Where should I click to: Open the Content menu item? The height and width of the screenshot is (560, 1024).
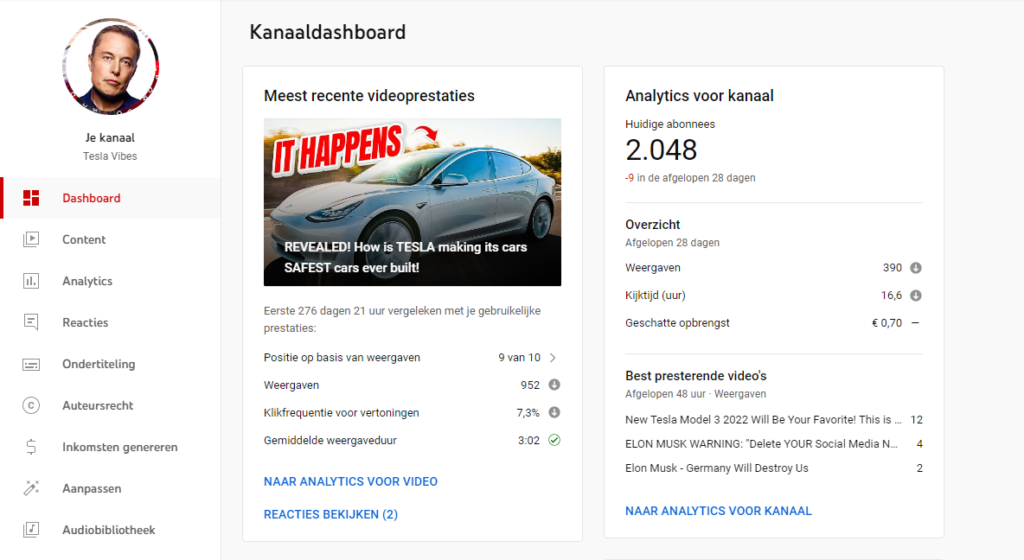point(84,240)
